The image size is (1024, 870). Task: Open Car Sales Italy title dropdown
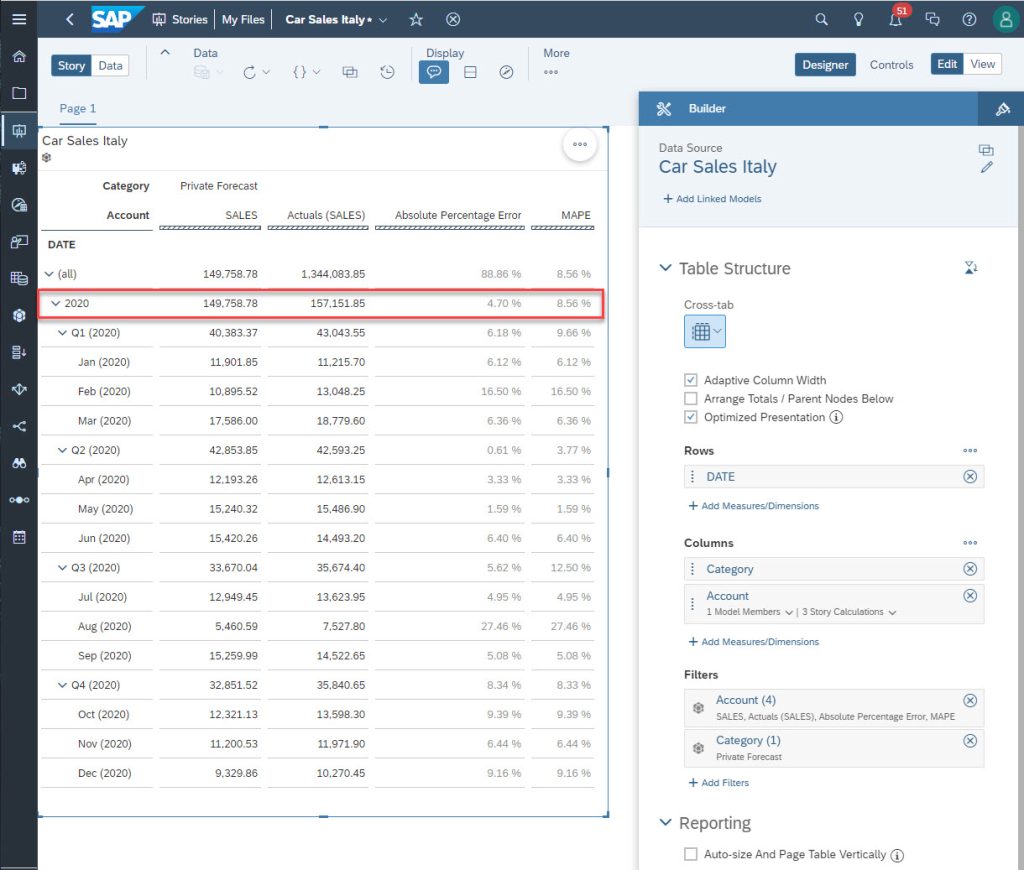pos(383,20)
